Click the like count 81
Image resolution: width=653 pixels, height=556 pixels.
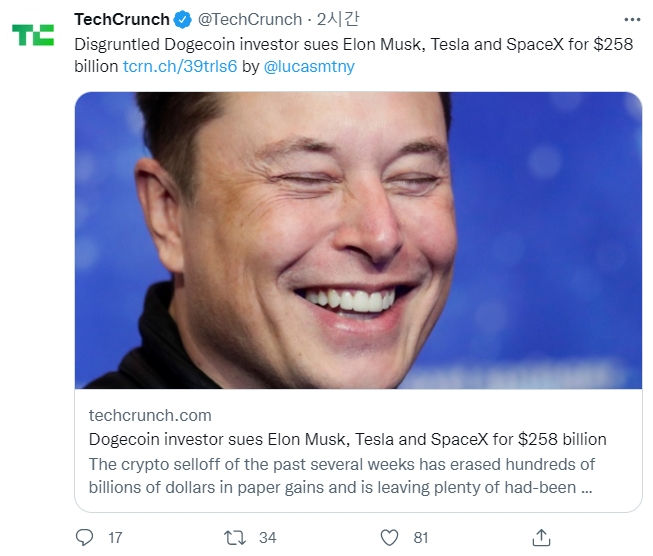[x=420, y=537]
